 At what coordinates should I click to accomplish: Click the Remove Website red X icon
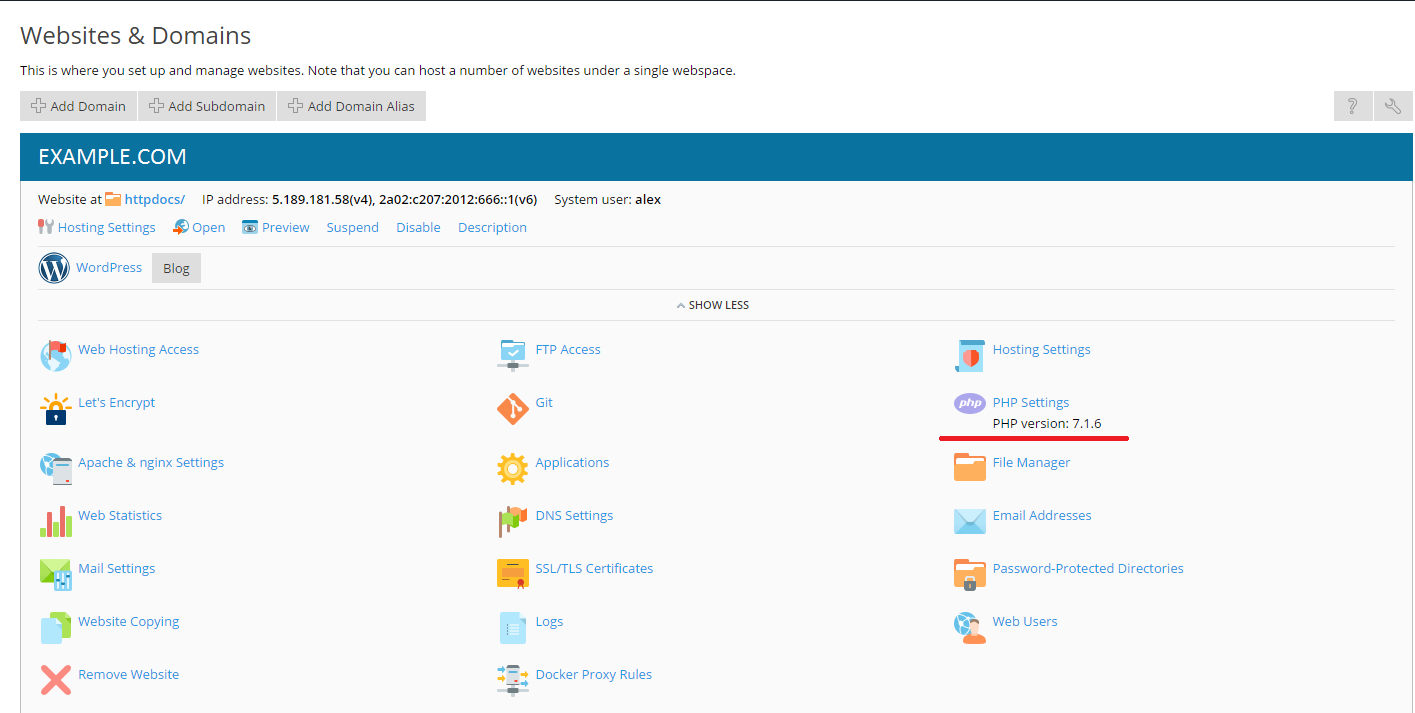click(x=55, y=680)
